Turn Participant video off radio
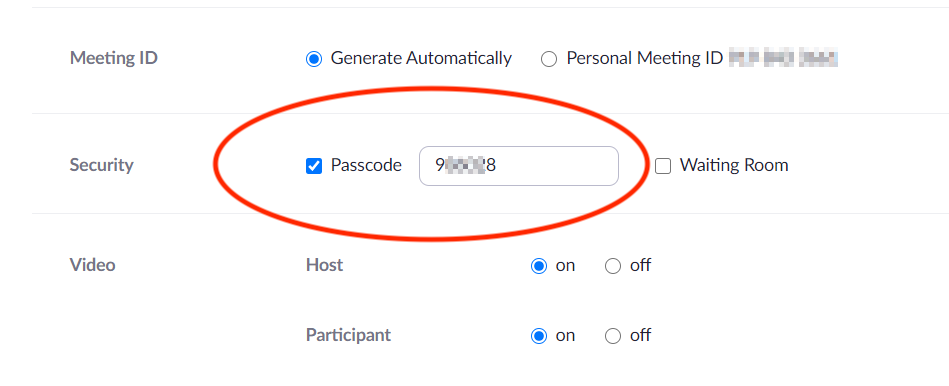The image size is (949, 386). pyautogui.click(x=613, y=336)
